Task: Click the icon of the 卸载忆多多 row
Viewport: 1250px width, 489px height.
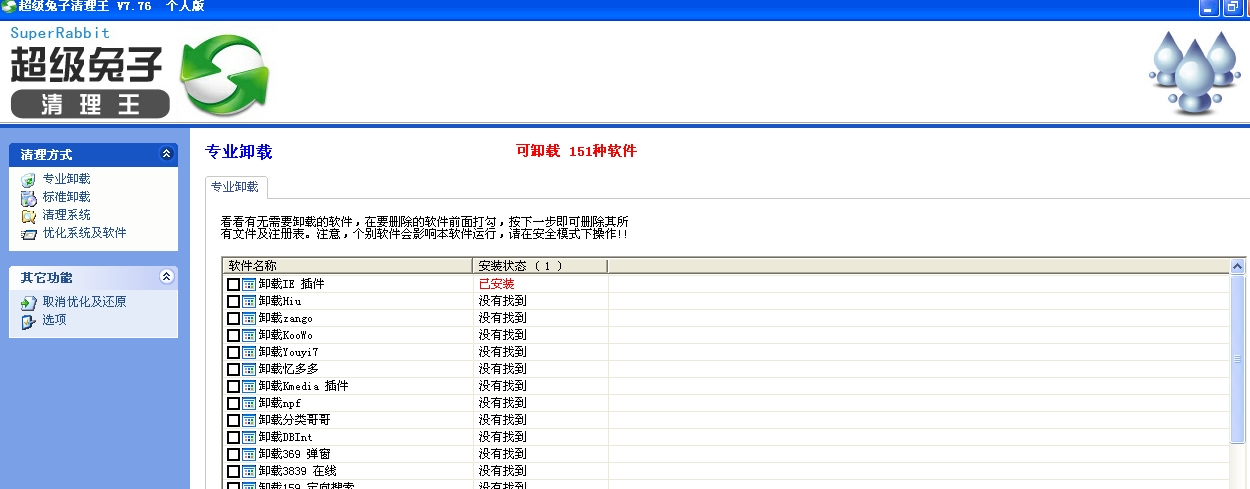Action: 249,369
